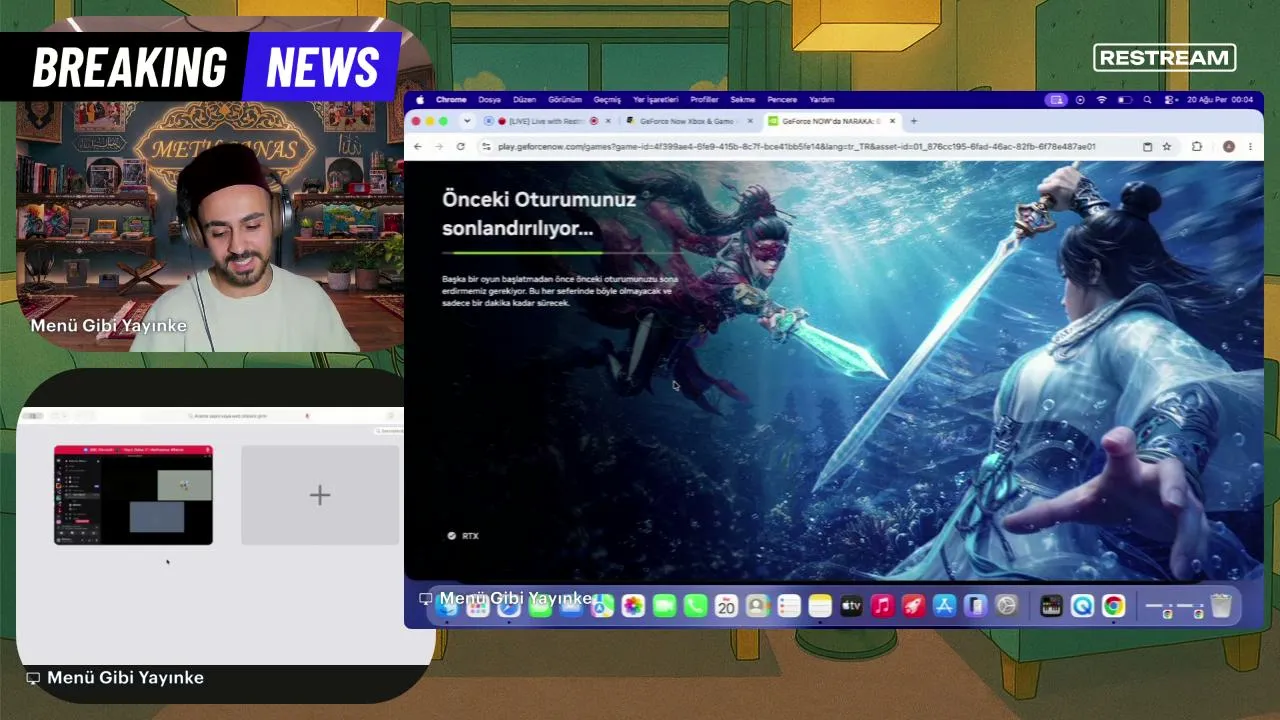Open FaceTime from the Dock

pyautogui.click(x=664, y=605)
